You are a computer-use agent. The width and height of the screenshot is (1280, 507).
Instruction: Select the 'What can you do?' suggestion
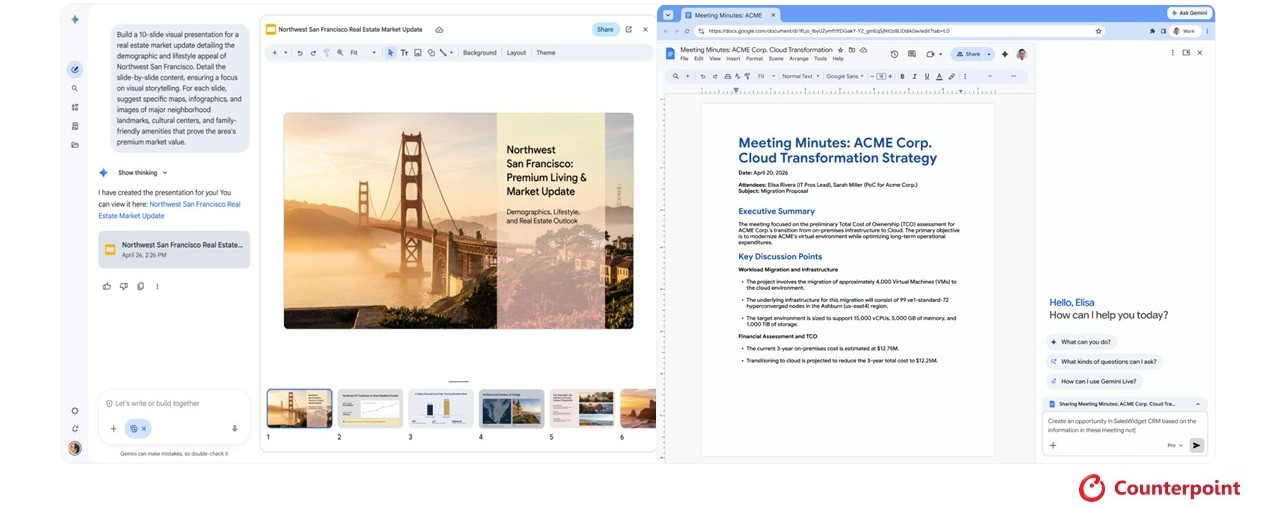point(1084,342)
